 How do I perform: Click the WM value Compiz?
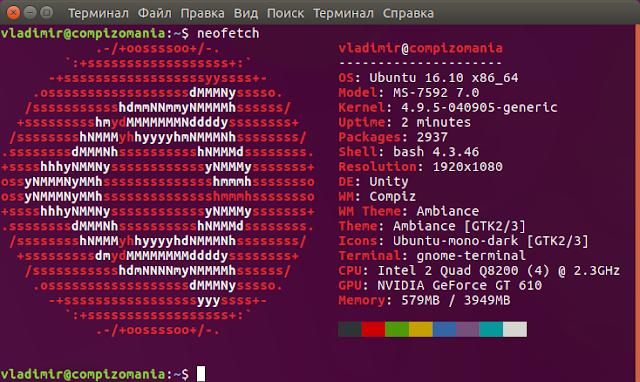point(393,196)
